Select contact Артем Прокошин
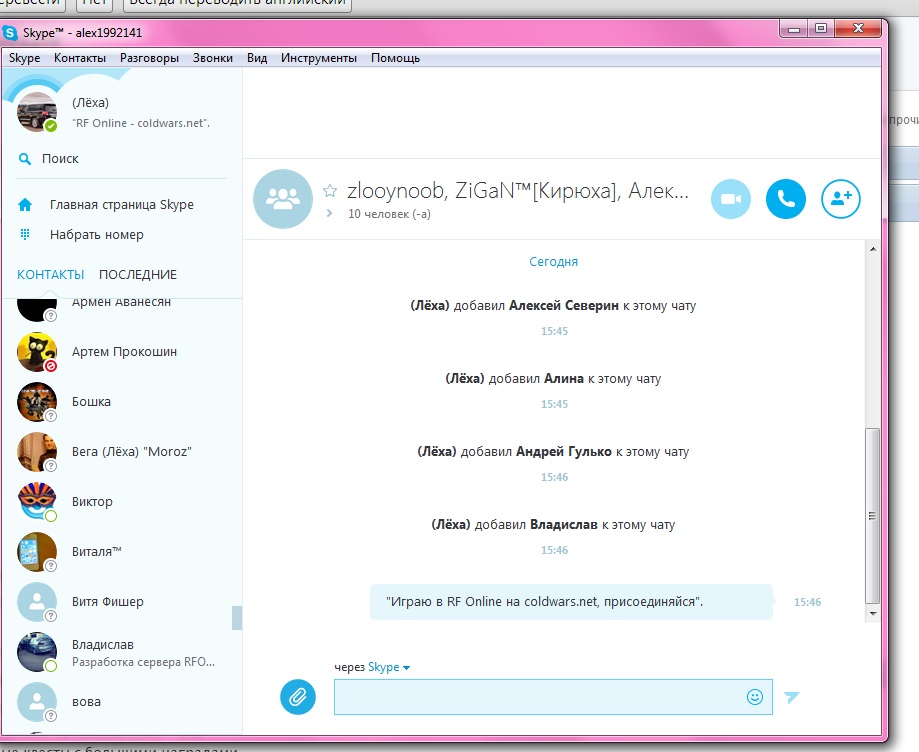 [122, 352]
